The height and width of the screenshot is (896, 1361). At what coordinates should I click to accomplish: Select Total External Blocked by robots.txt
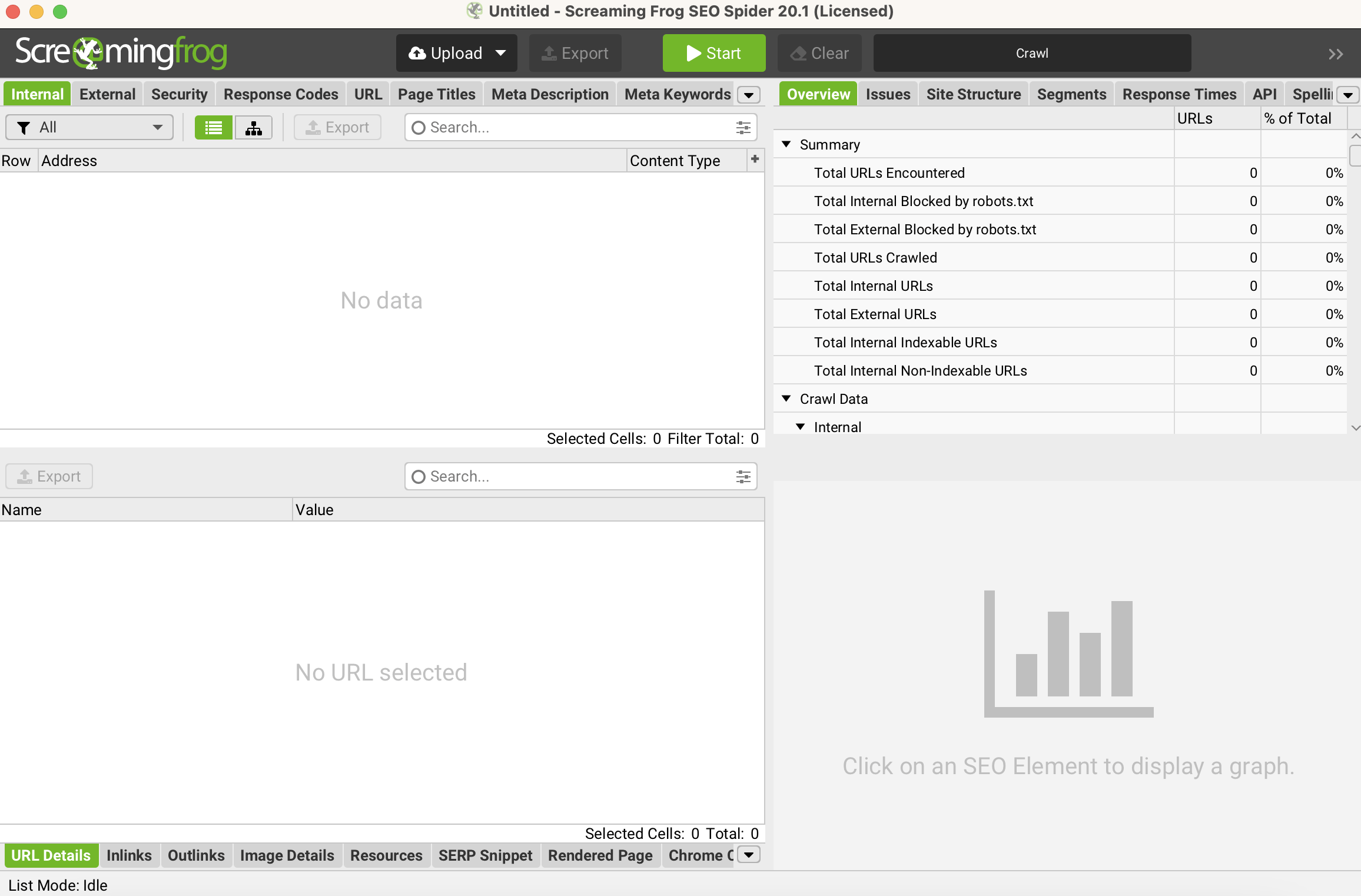(x=1060, y=230)
